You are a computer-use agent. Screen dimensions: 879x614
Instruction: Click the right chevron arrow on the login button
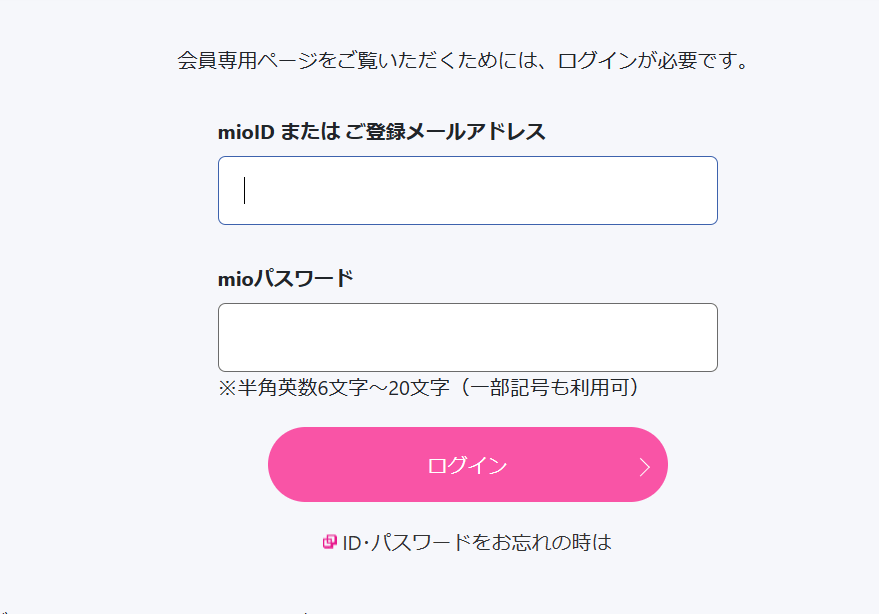coord(645,466)
